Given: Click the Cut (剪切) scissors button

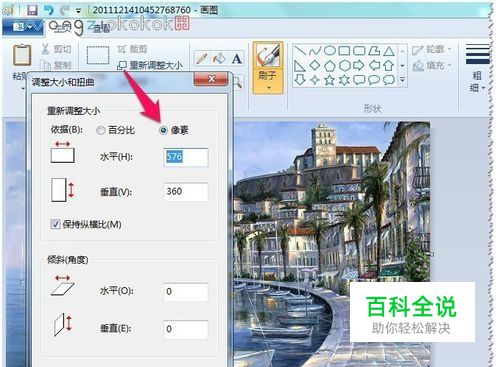Looking at the screenshot, I should 56,49.
